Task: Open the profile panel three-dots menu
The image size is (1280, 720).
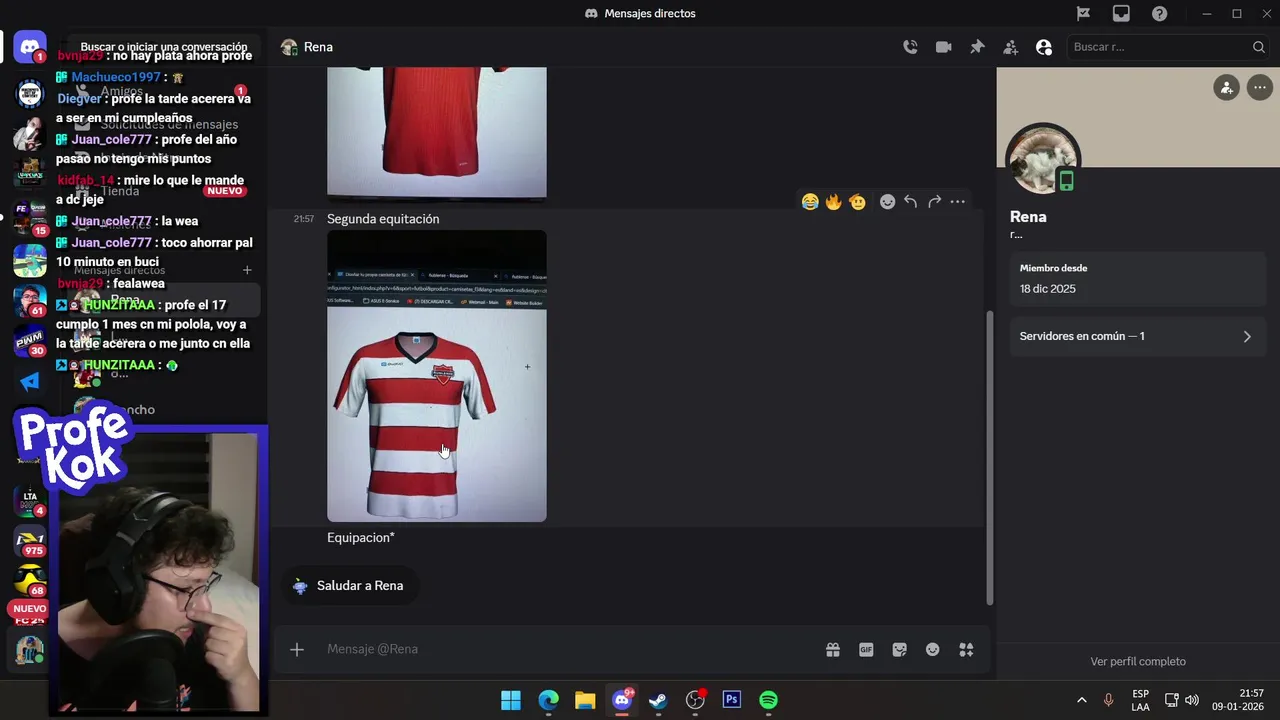Action: point(1259,88)
